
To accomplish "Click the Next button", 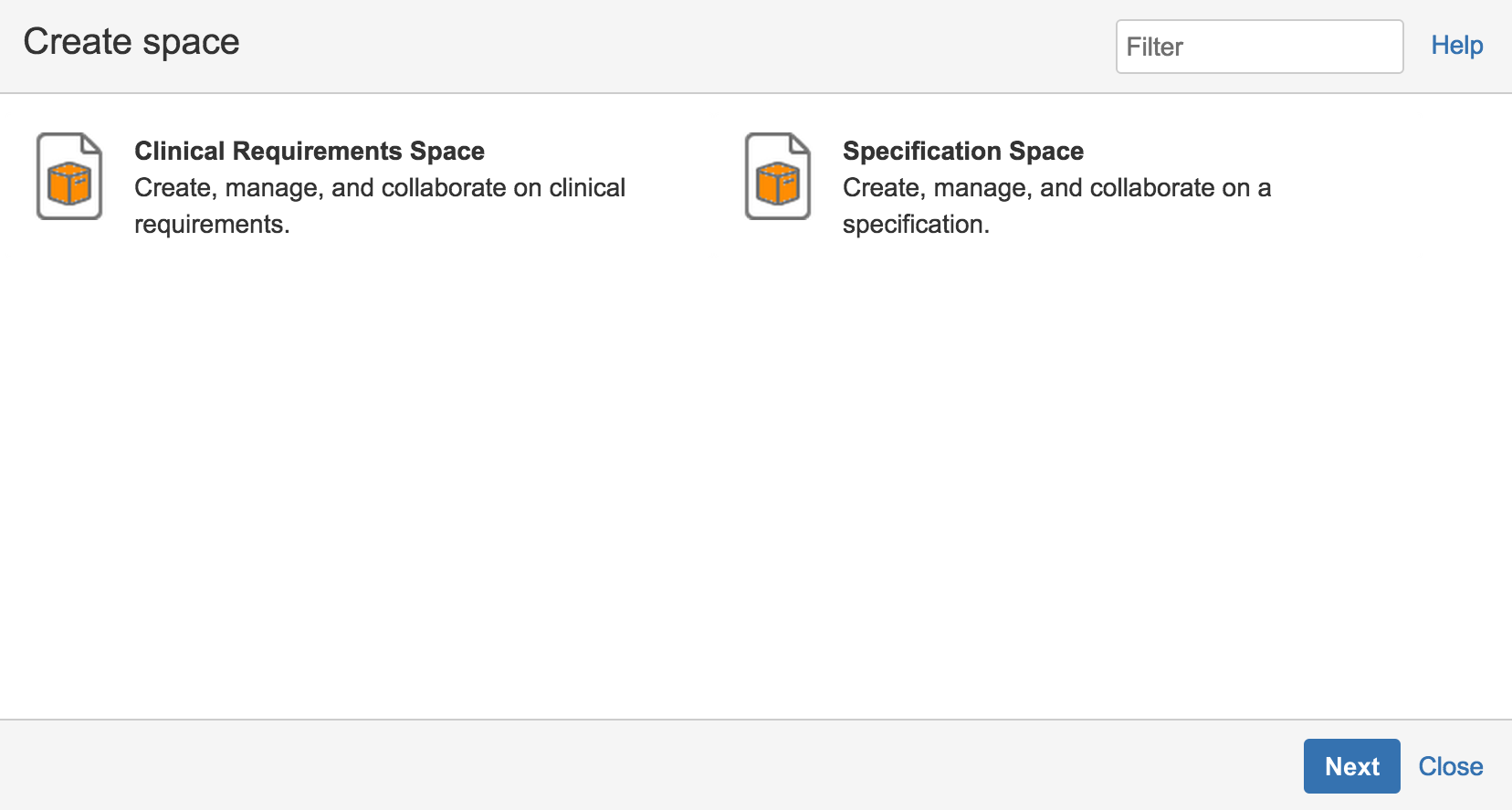I will coord(1352,766).
